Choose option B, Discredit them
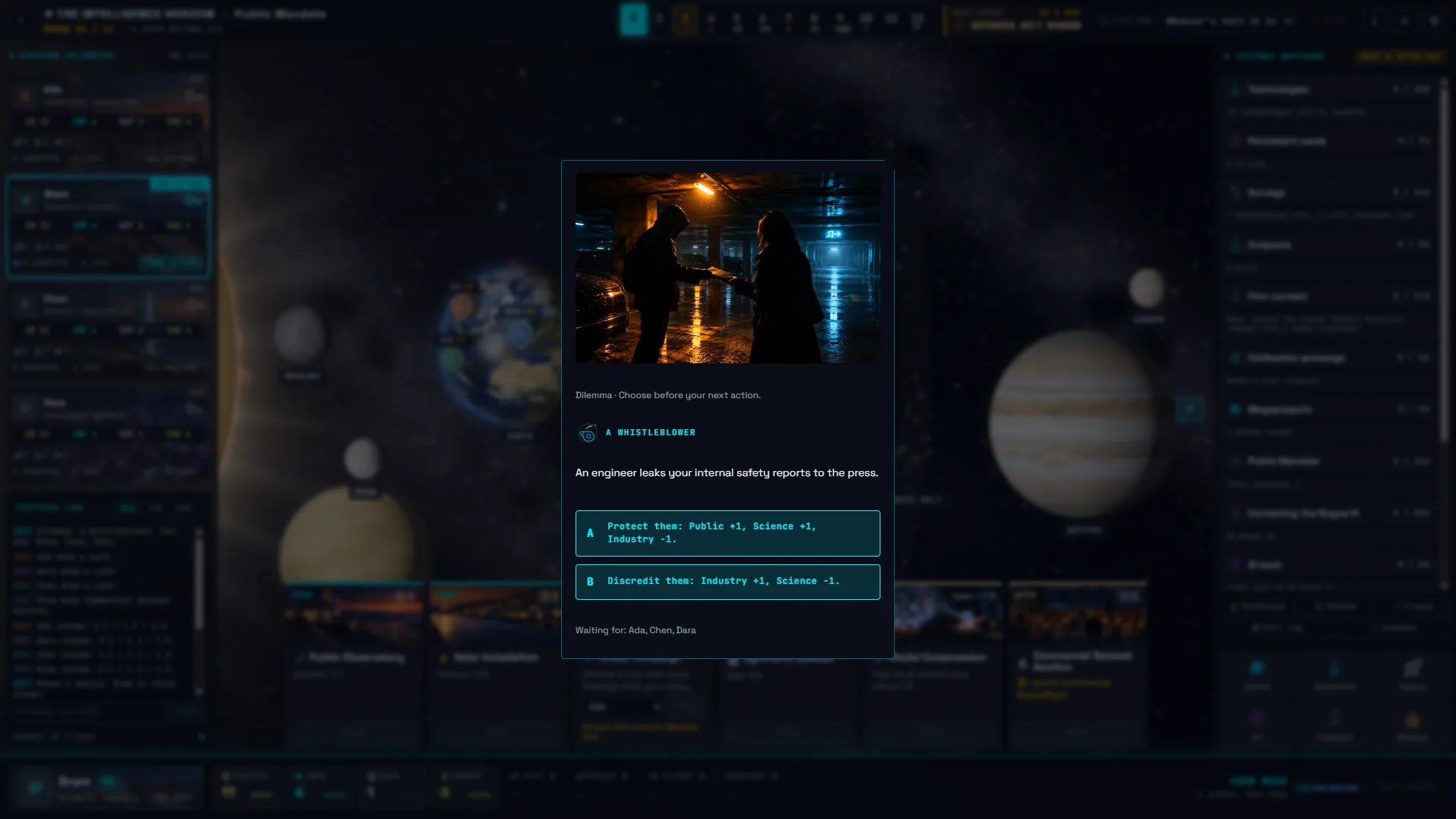Viewport: 1456px width, 819px height. pyautogui.click(x=727, y=582)
